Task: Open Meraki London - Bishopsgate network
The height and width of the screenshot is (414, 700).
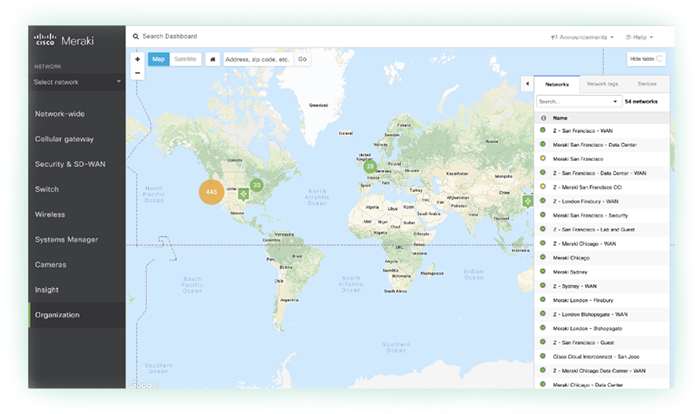Action: 588,328
